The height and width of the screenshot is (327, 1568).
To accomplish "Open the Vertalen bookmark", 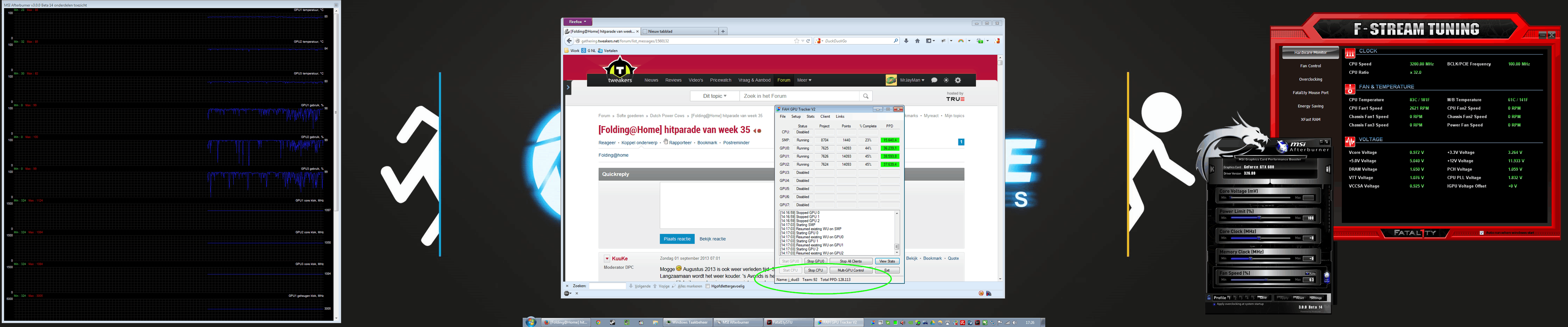I will (x=608, y=51).
